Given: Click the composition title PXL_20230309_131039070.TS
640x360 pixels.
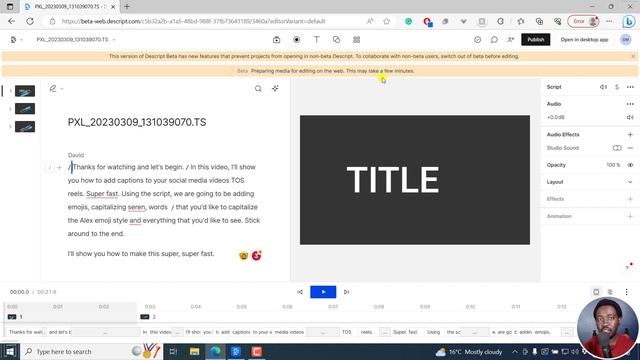Looking at the screenshot, I should click(137, 122).
